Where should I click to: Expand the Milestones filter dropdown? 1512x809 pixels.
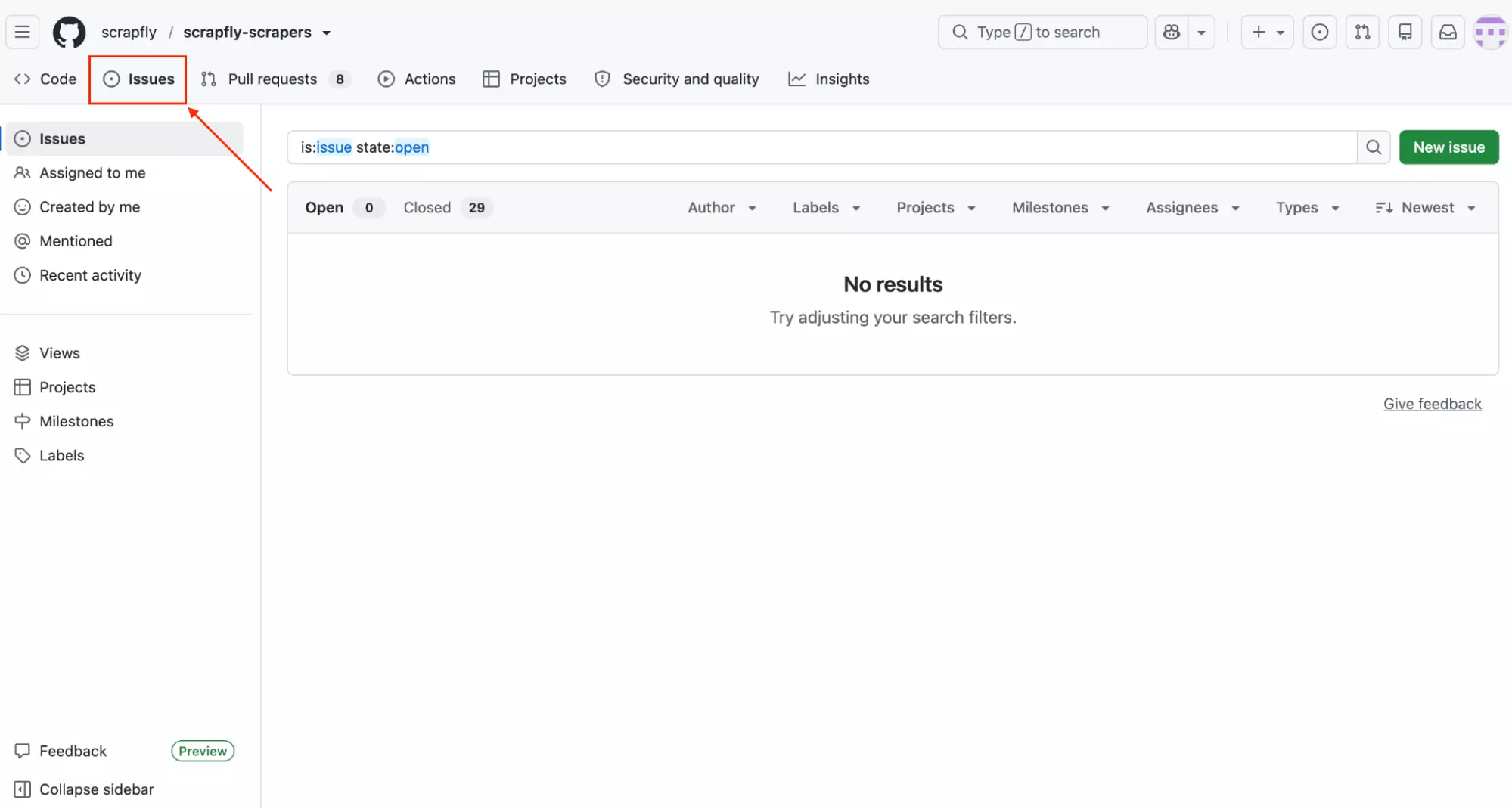tap(1060, 207)
